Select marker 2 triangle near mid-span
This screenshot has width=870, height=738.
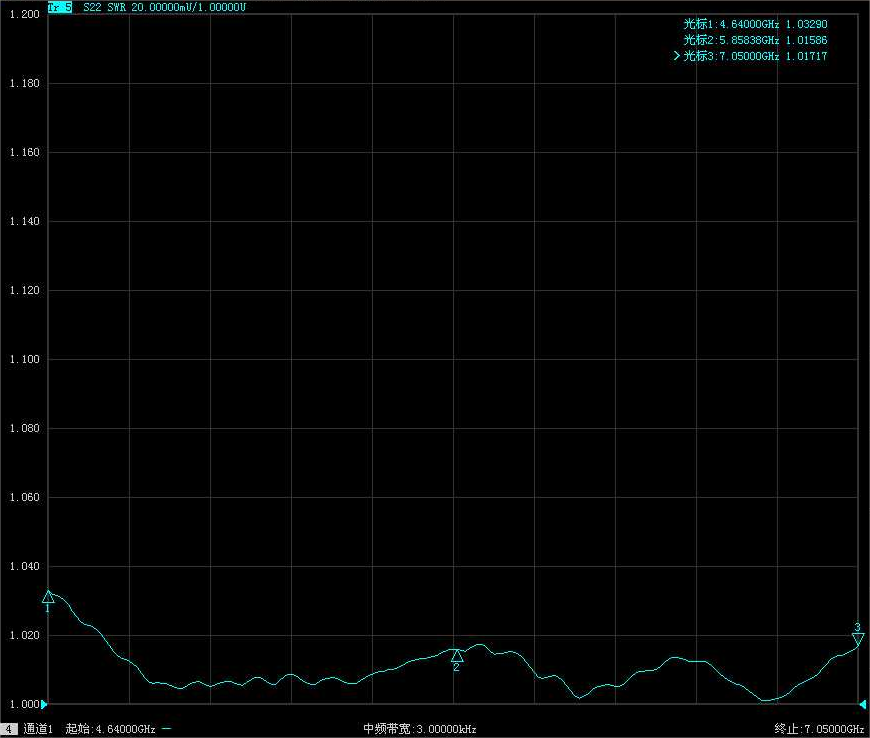(457, 656)
